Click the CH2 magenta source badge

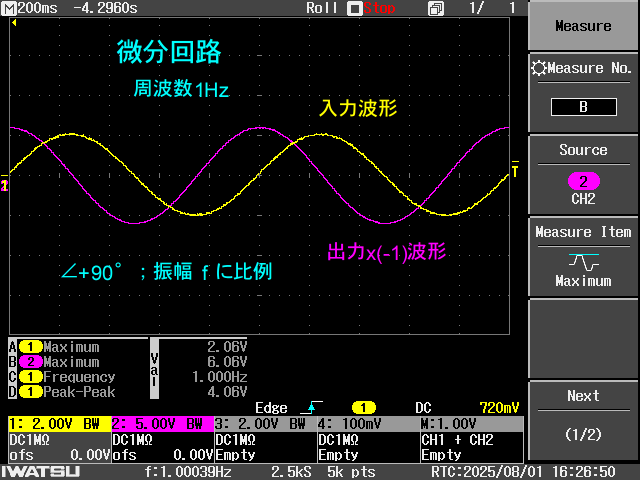(582, 181)
